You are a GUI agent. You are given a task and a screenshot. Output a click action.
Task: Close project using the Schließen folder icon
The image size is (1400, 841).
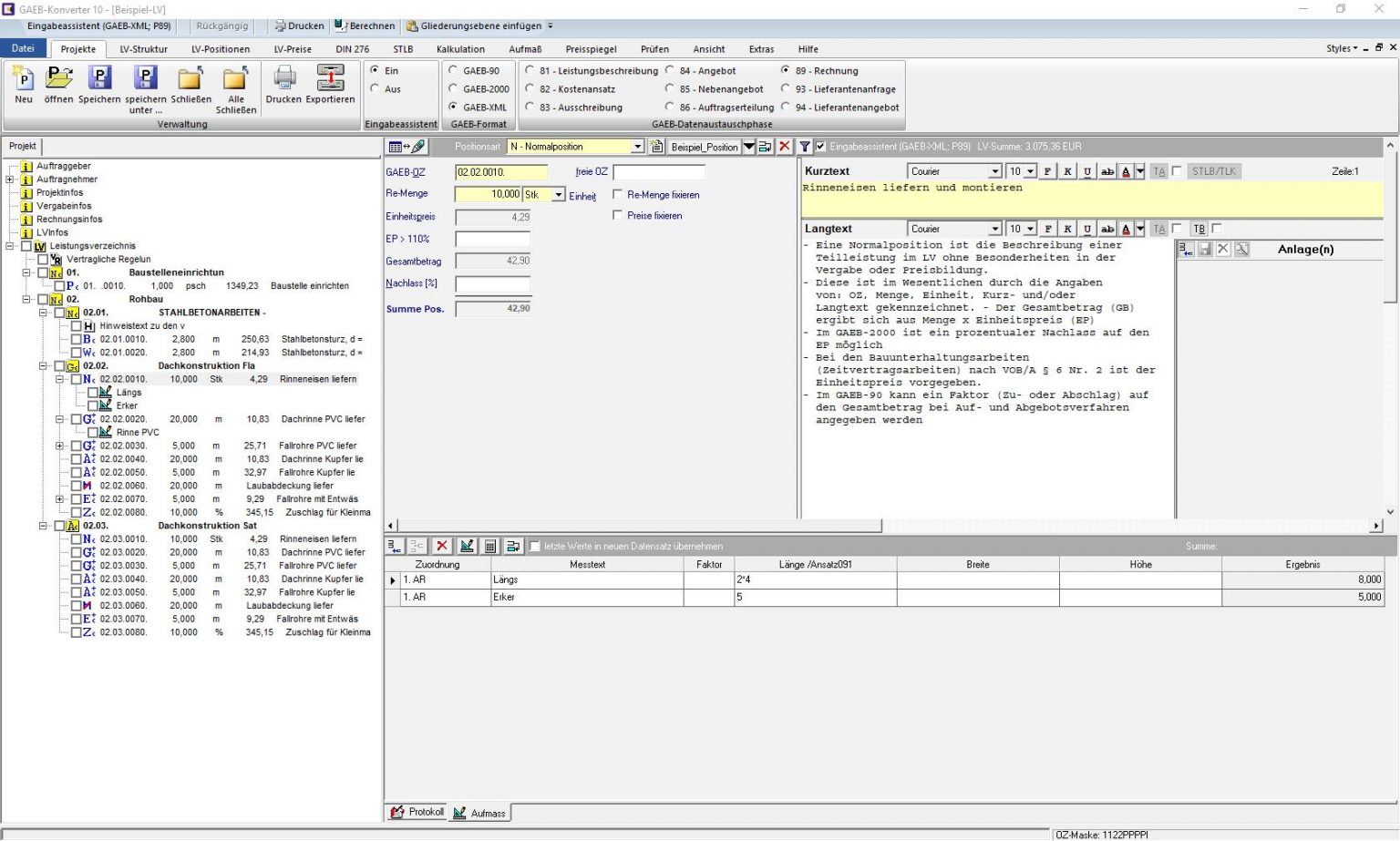tap(190, 78)
